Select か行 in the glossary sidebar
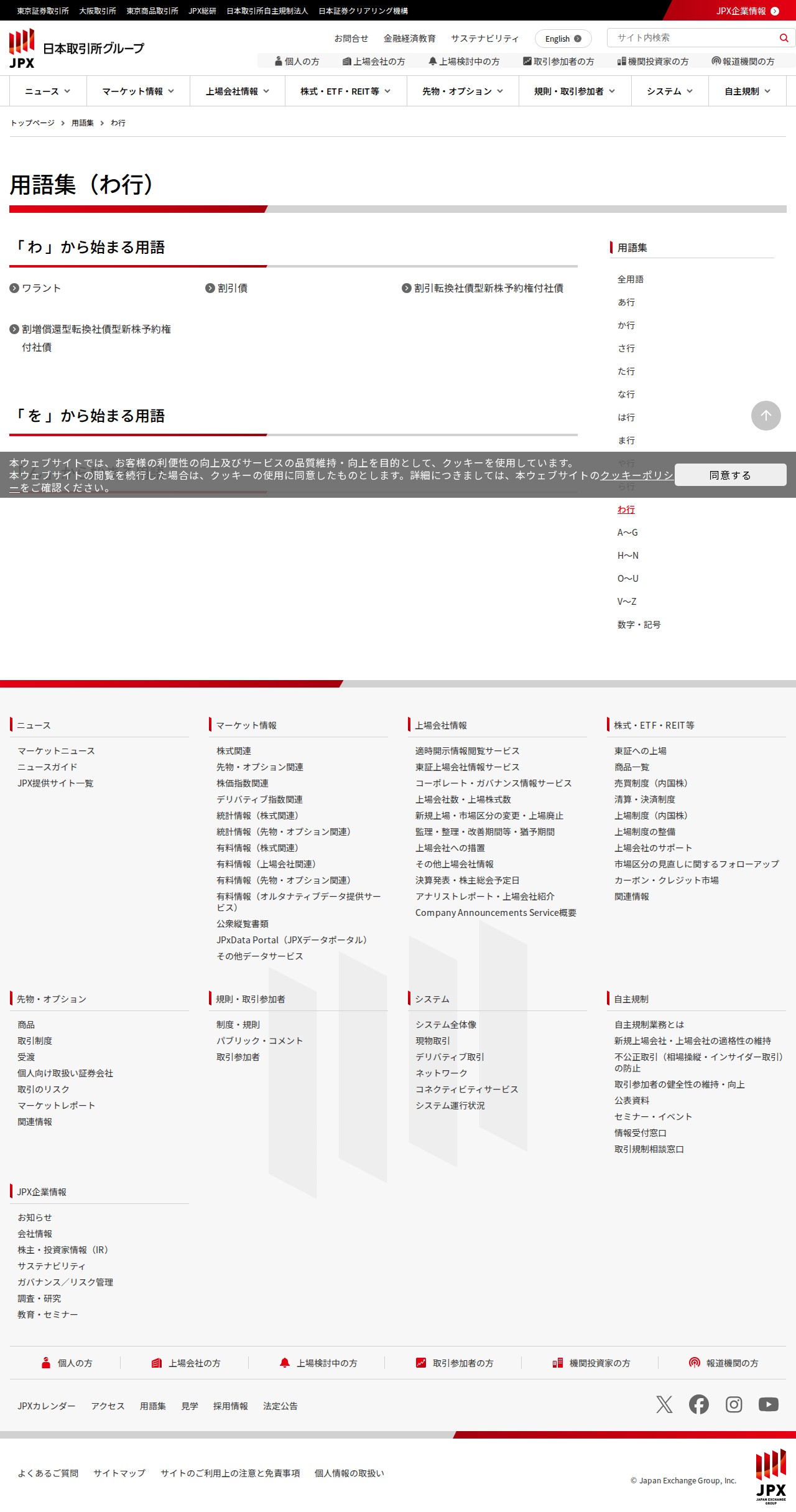 click(626, 325)
